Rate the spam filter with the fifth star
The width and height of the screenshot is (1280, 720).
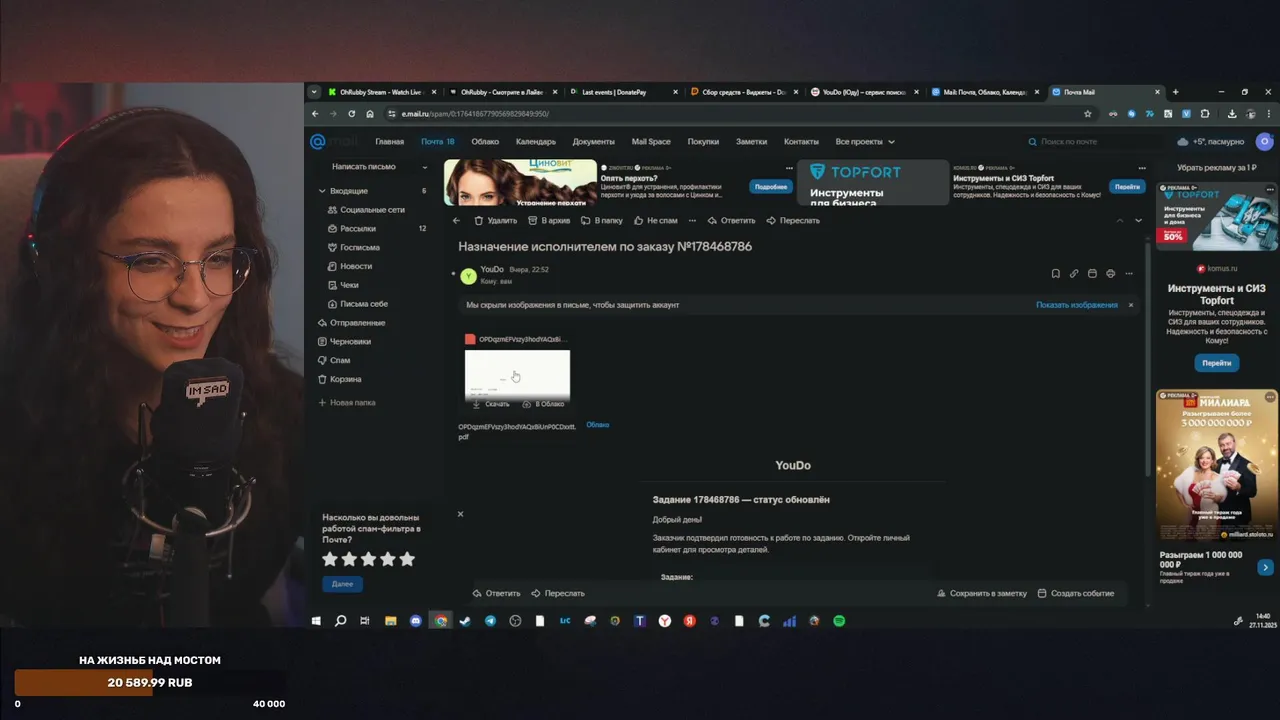pos(407,559)
